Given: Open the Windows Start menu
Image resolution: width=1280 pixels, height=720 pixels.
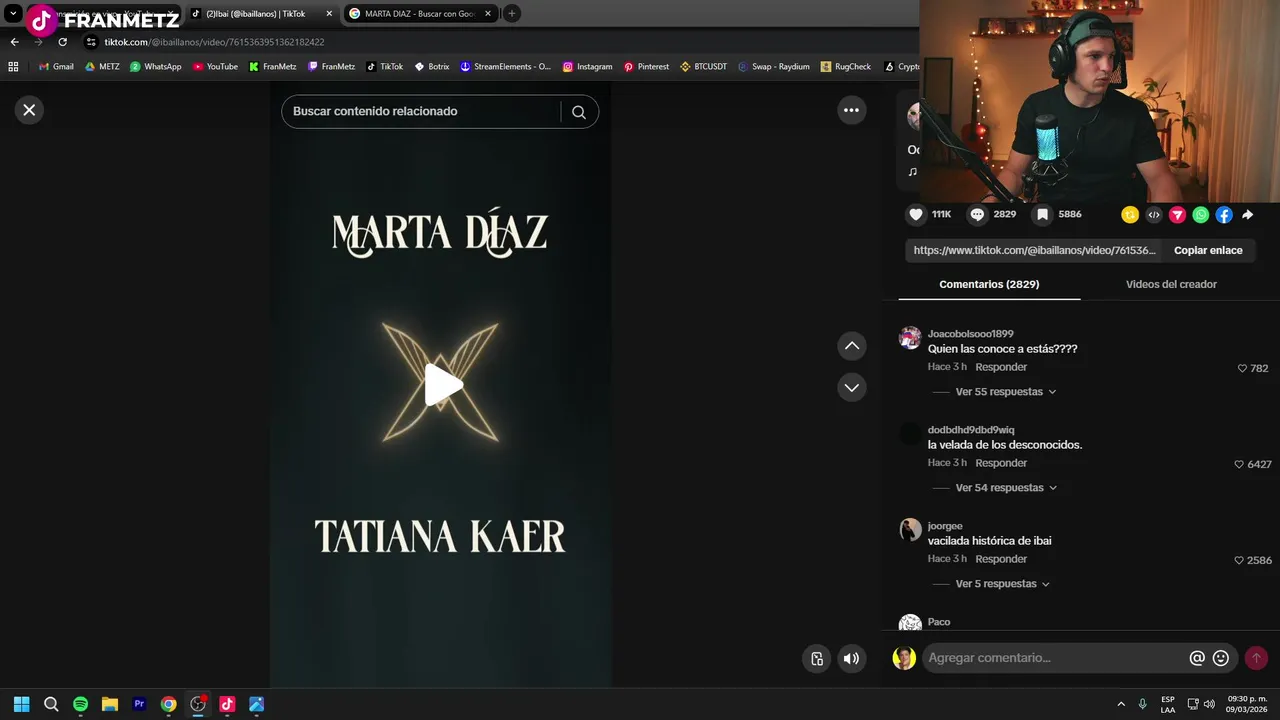Looking at the screenshot, I should click(x=21, y=704).
